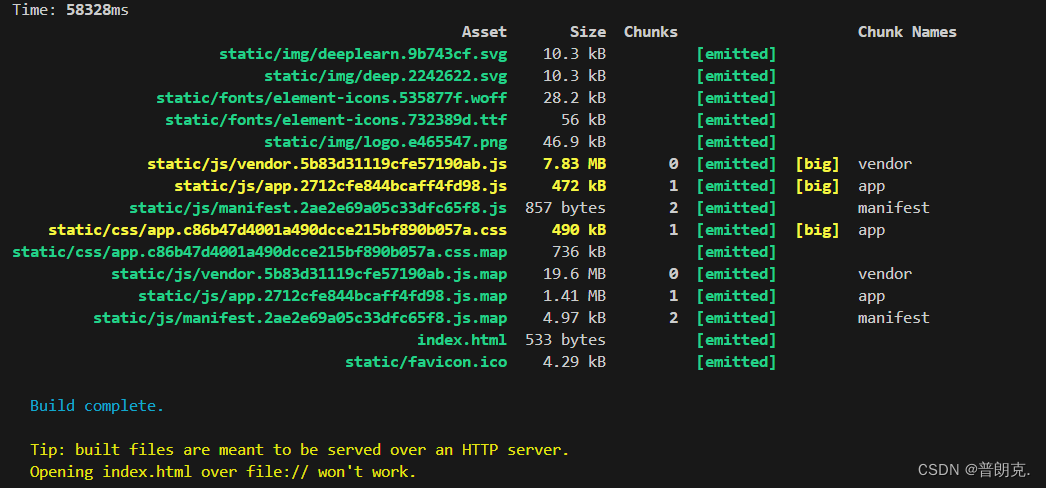The width and height of the screenshot is (1046, 488).
Task: Select static/img/logo.e465547.png asset line
Action: point(386,142)
